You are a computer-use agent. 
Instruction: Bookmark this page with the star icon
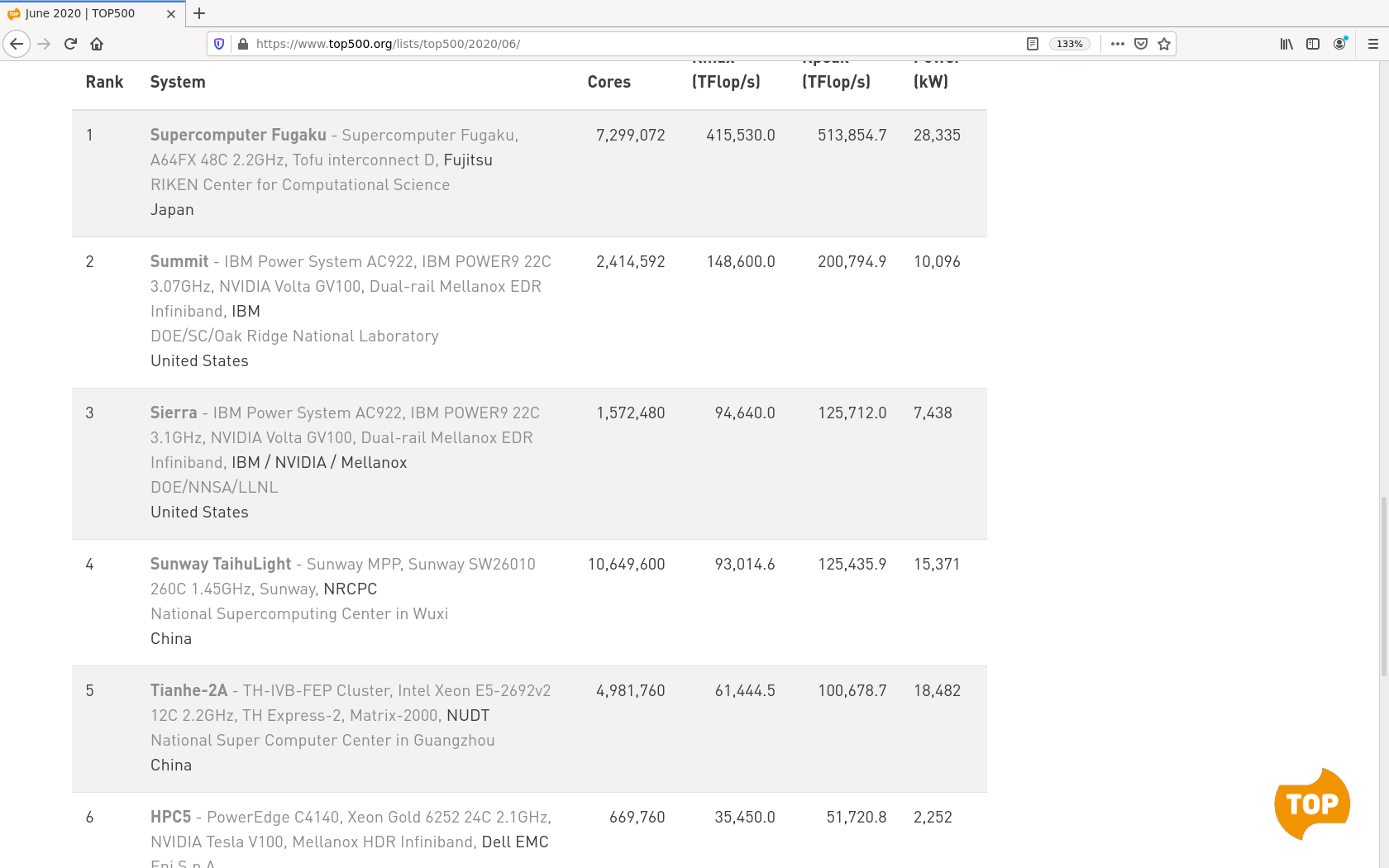click(x=1164, y=44)
